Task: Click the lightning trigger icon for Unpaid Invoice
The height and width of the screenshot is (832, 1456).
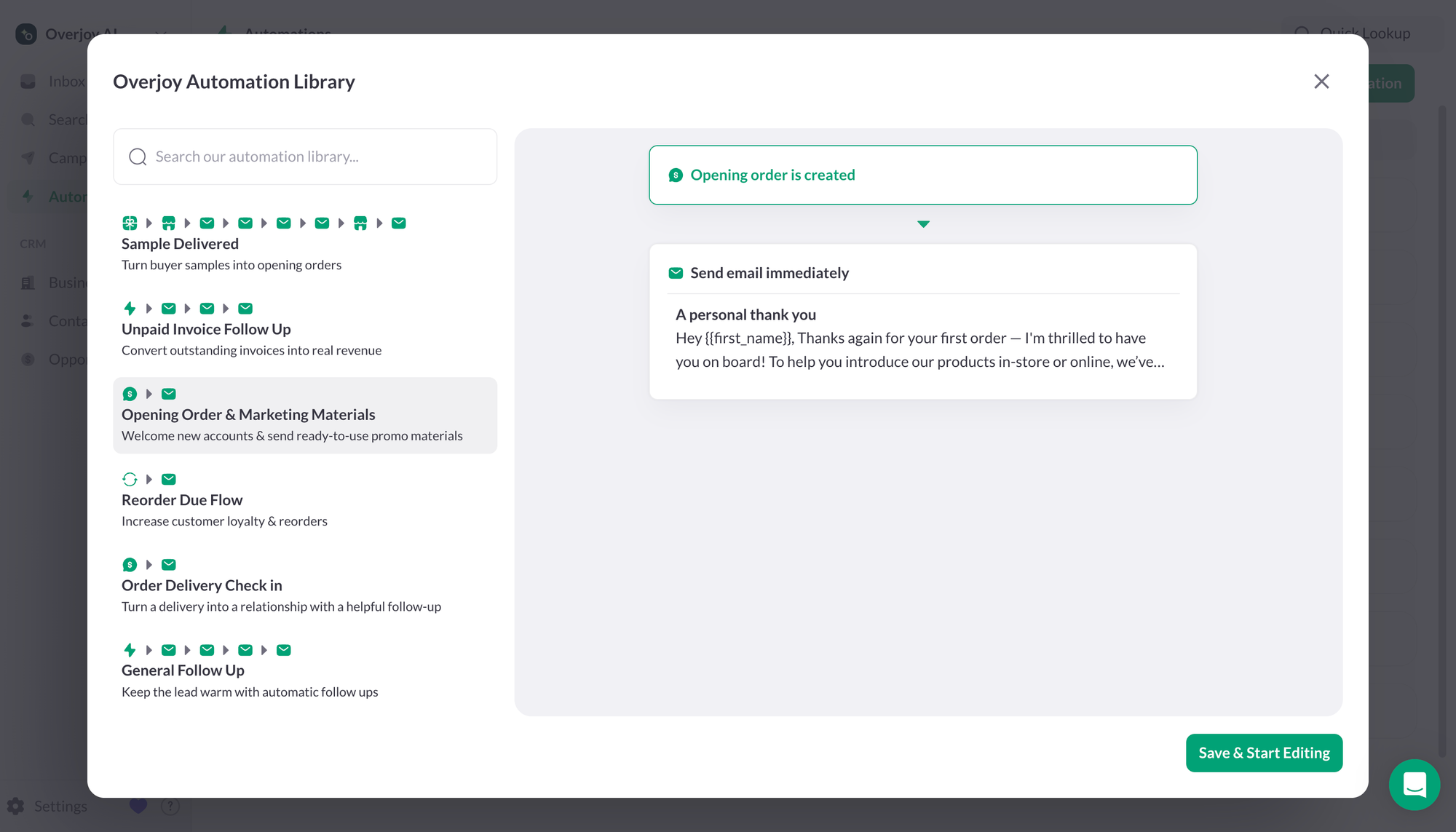Action: tap(130, 308)
